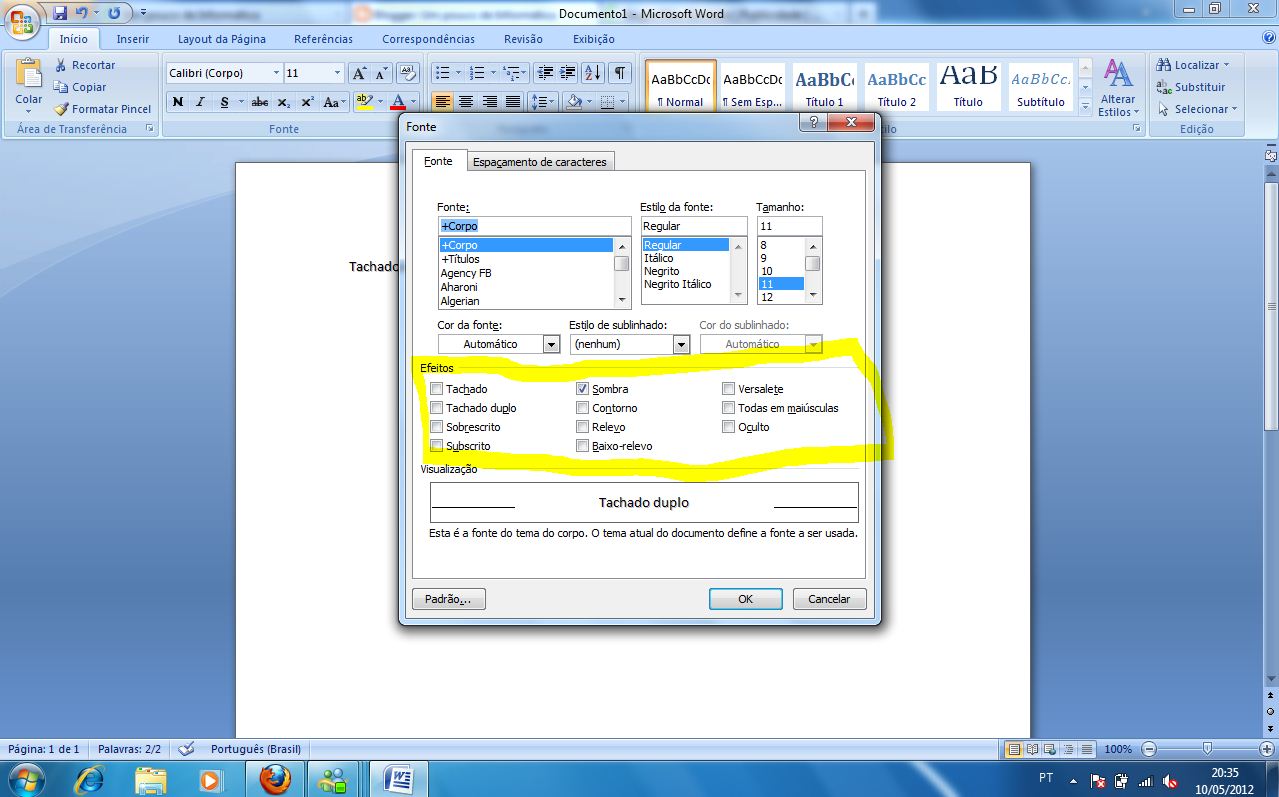Click the Increase Indent icon
Screen dimensions: 1279x797
(567, 73)
